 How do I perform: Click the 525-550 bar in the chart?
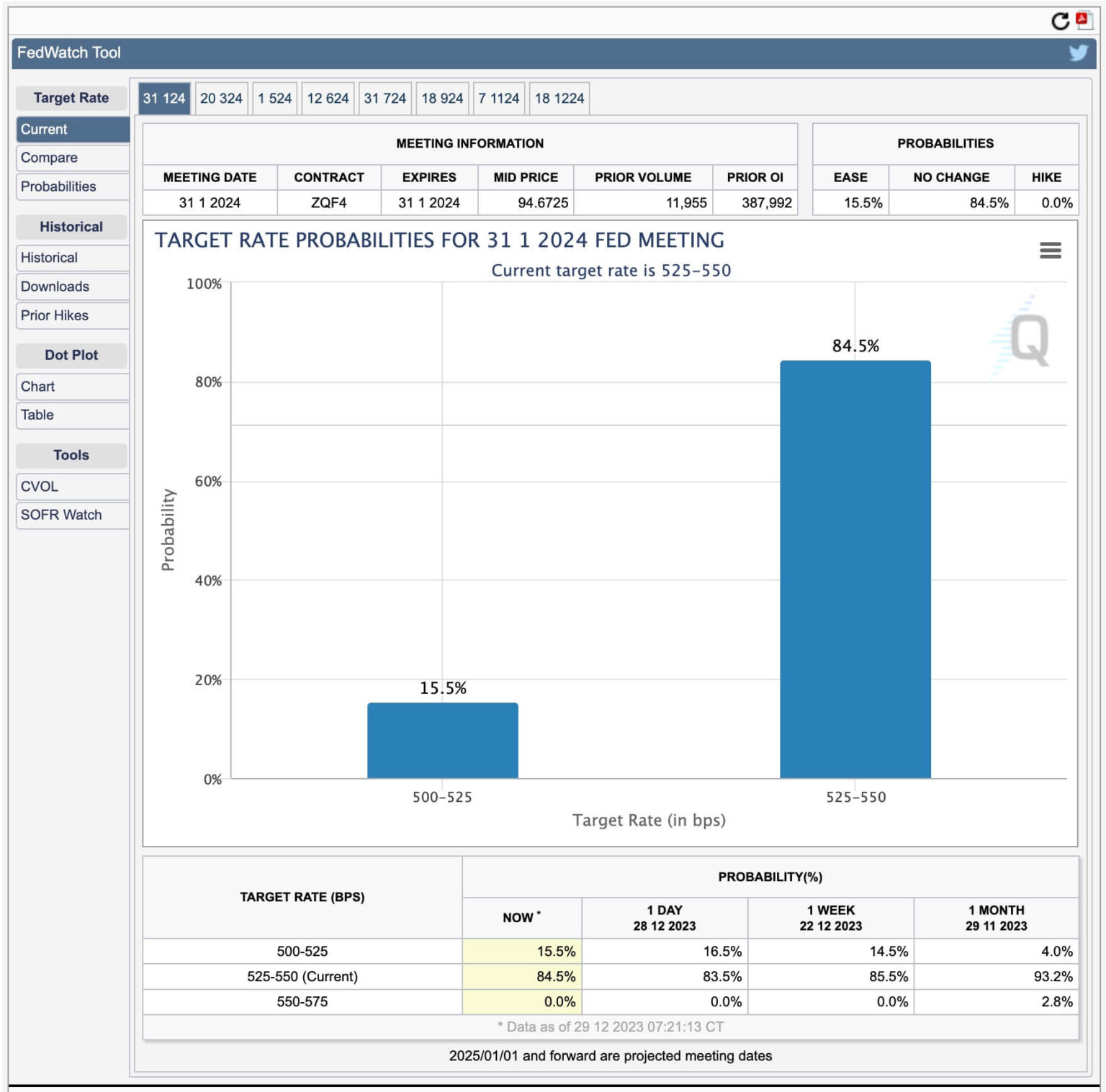pyautogui.click(x=855, y=569)
